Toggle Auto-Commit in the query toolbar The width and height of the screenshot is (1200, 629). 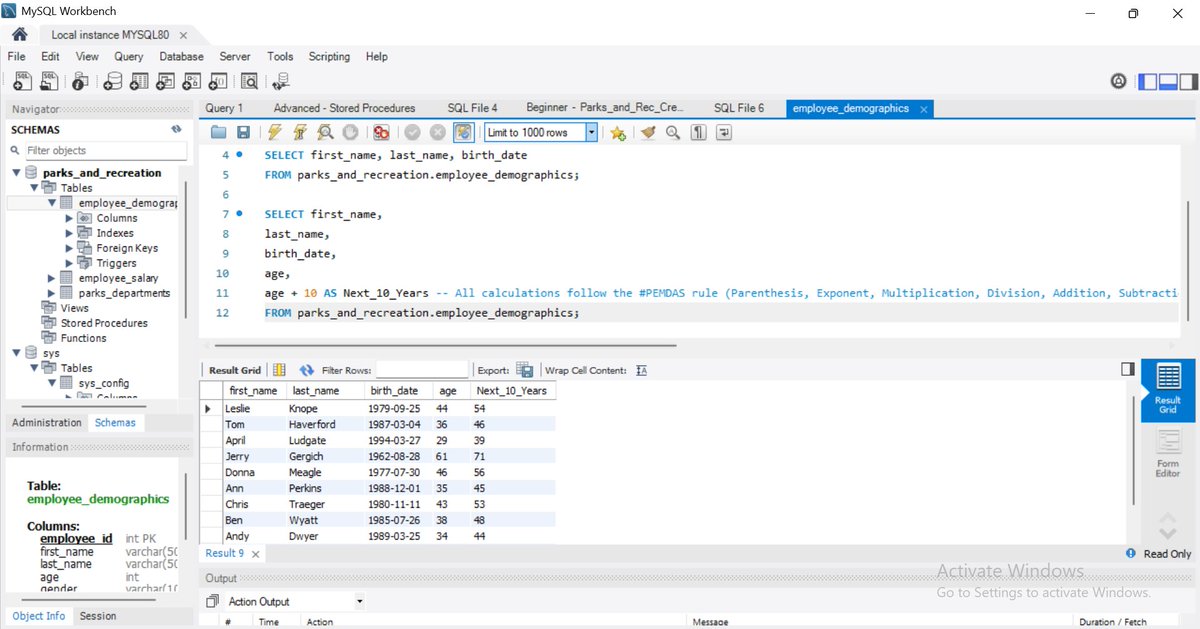pyautogui.click(x=464, y=131)
